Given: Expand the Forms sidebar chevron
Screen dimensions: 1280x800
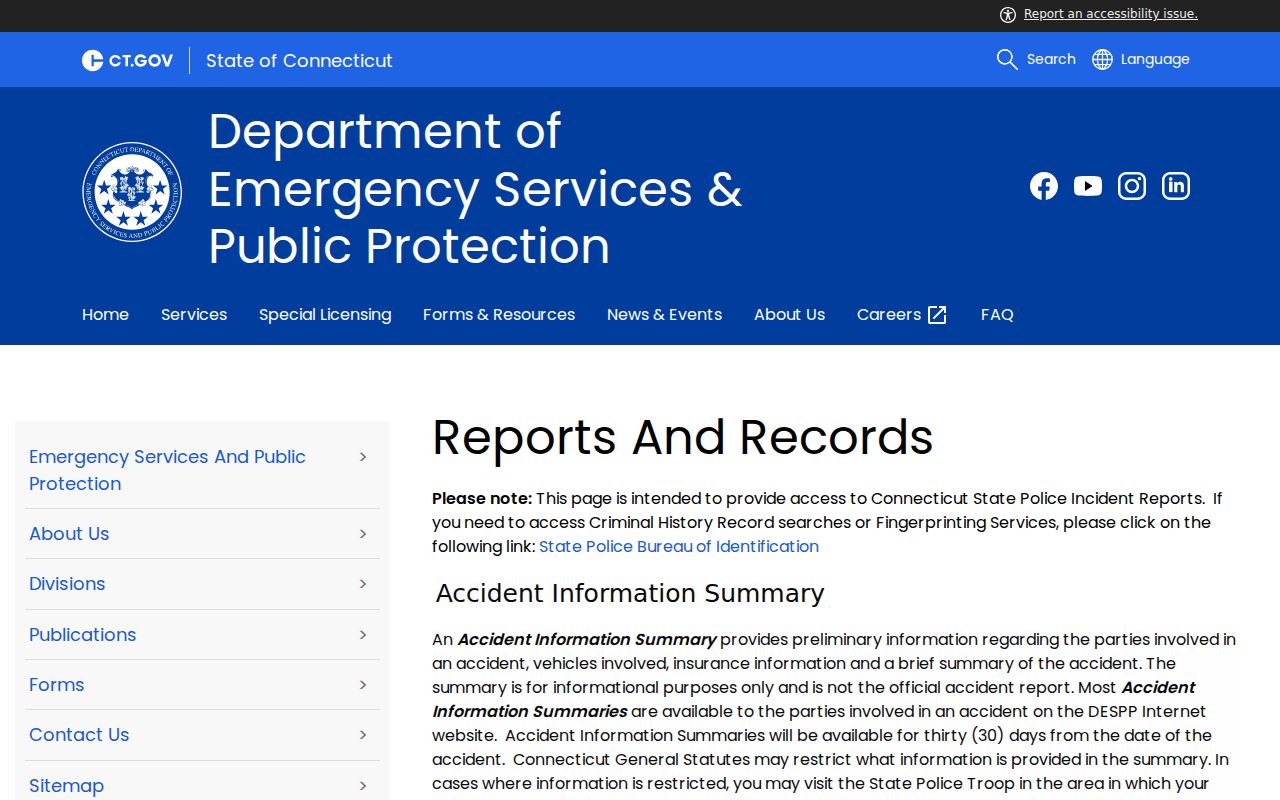Looking at the screenshot, I should coord(363,685).
